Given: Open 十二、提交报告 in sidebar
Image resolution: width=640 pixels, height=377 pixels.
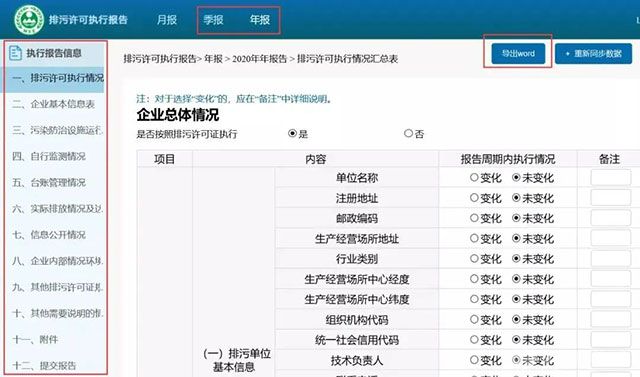Looking at the screenshot, I should point(44,366).
